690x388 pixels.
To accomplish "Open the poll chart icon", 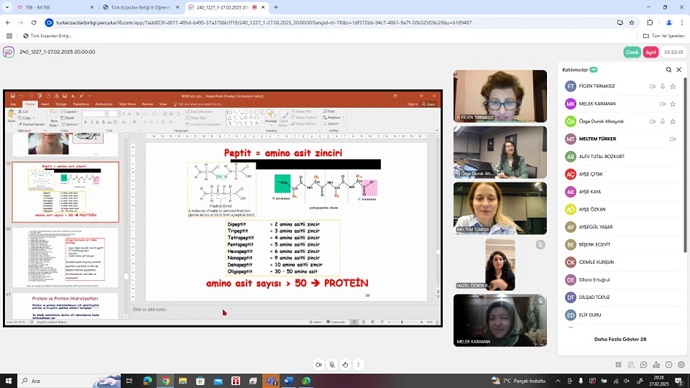I will coord(656,365).
